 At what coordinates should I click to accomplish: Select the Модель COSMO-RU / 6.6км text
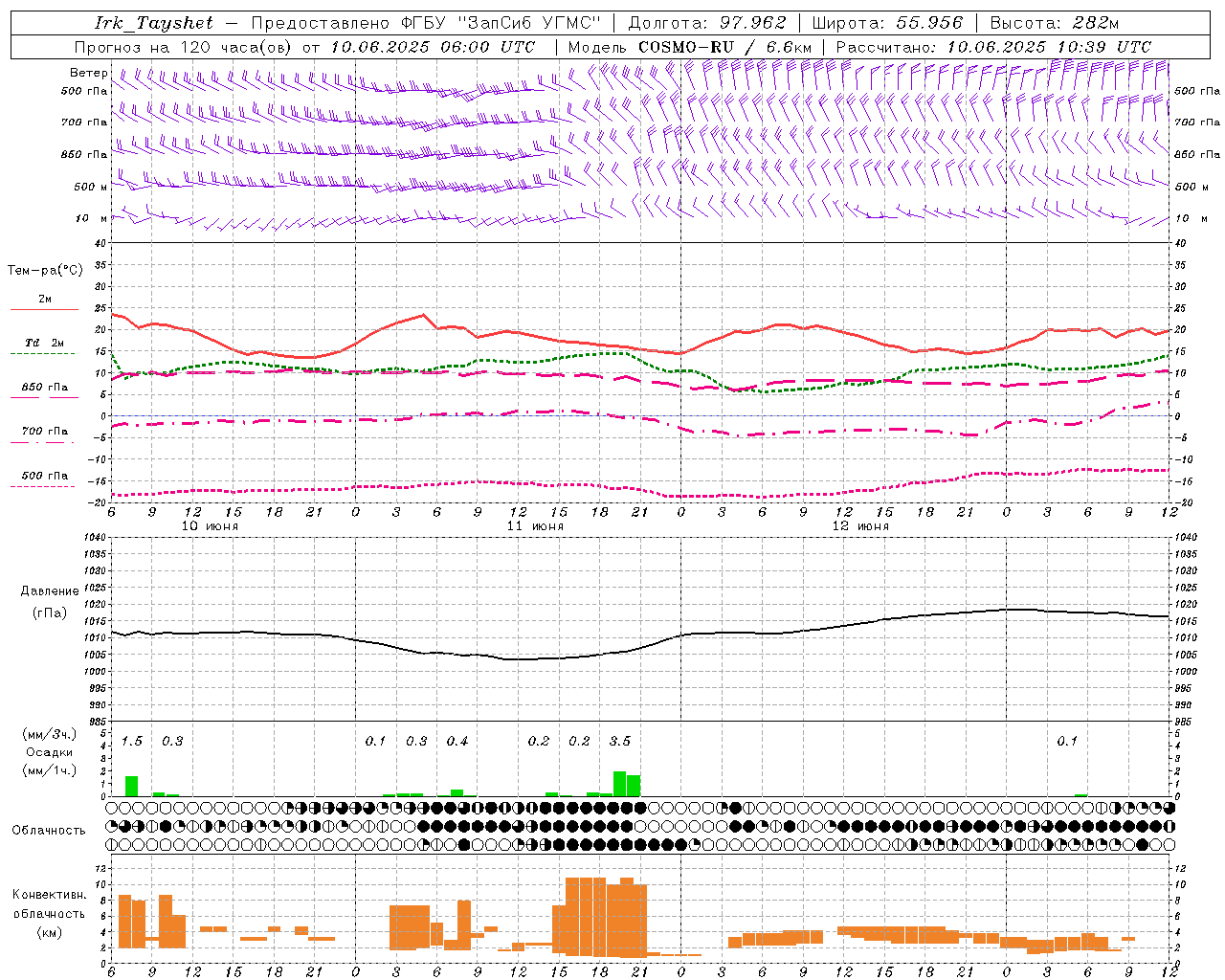(x=689, y=47)
